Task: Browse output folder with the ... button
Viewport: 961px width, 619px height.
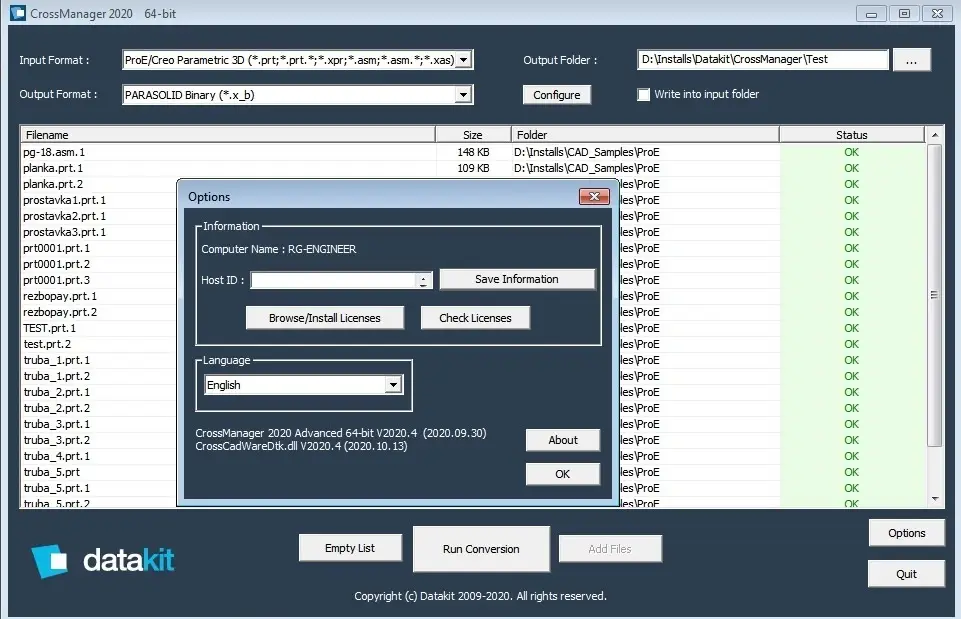Action: 911,60
